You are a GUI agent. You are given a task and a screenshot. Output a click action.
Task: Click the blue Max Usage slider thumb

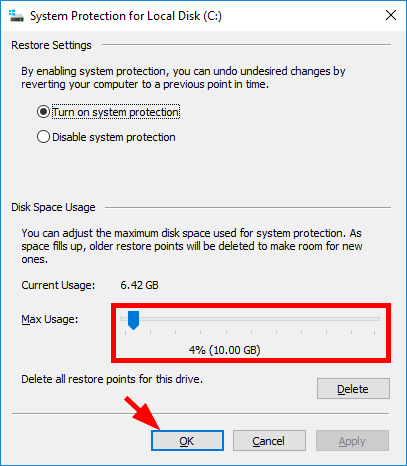(x=133, y=320)
